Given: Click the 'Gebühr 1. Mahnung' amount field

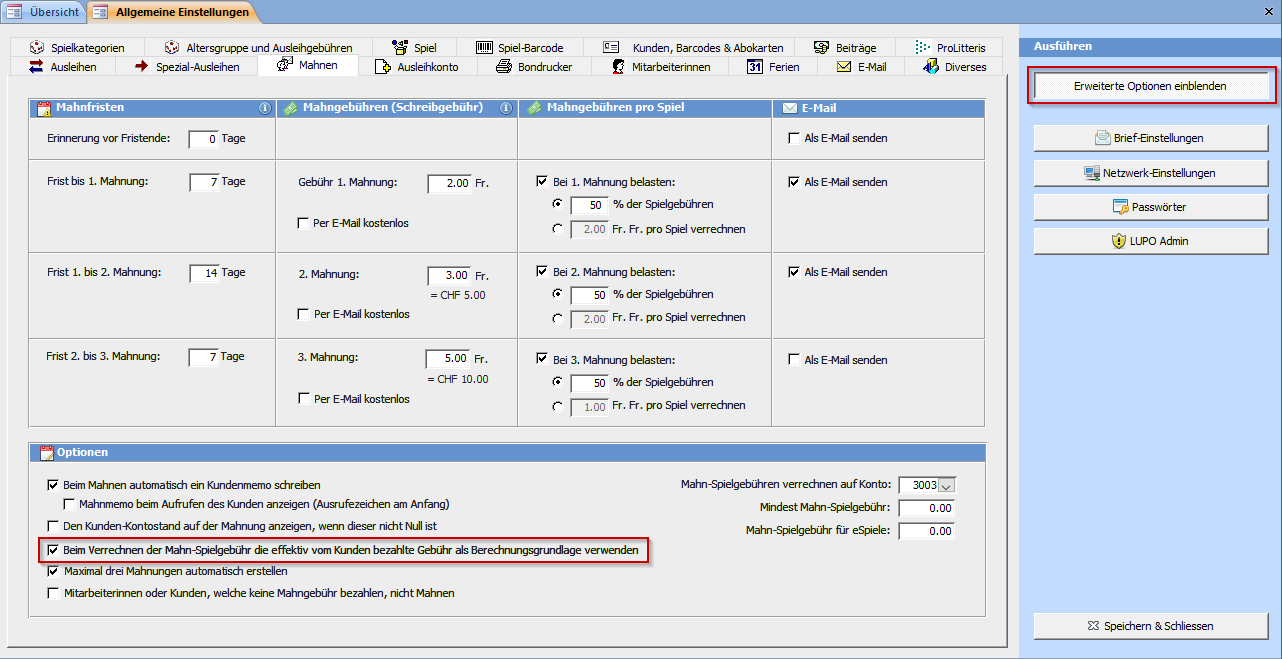Looking at the screenshot, I should (449, 183).
